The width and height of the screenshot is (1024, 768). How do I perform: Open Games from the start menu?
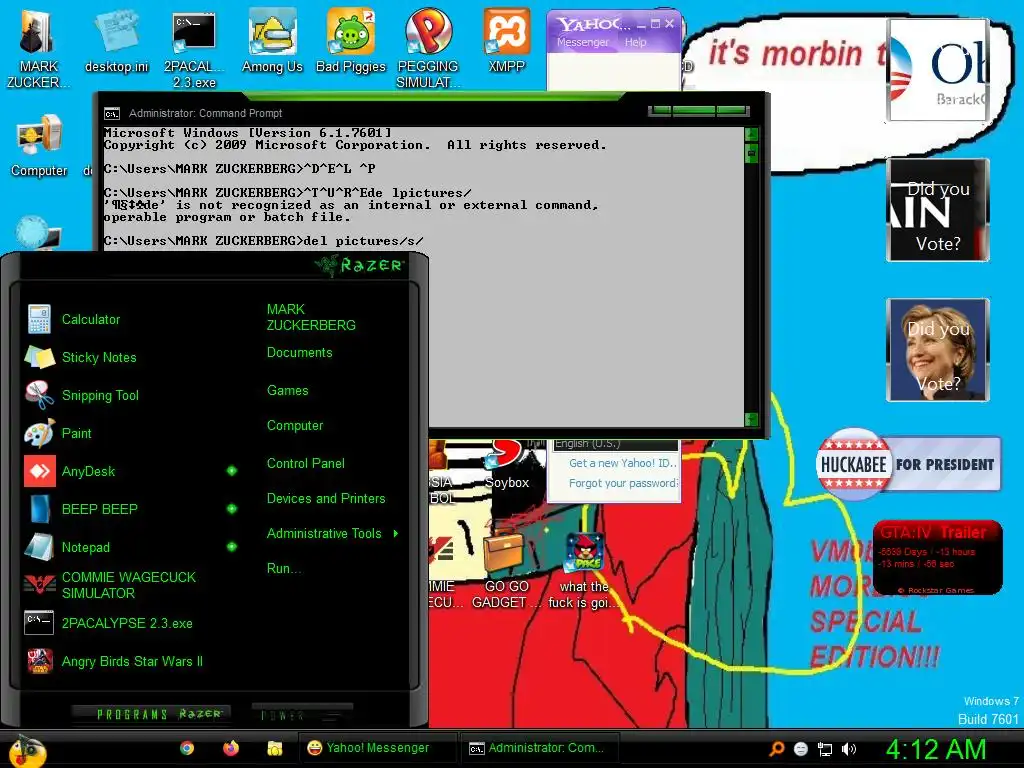click(287, 391)
